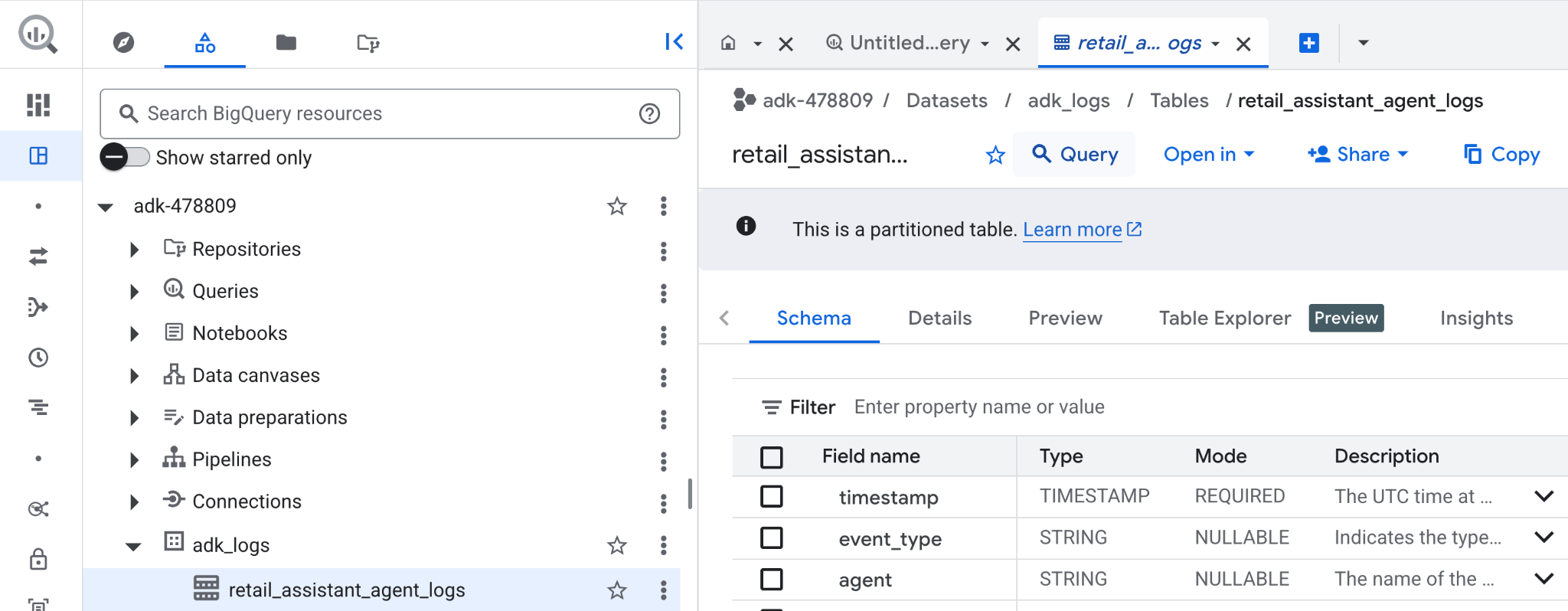Click the blue plus new tab icon
Image resolution: width=1568 pixels, height=611 pixels.
1308,43
